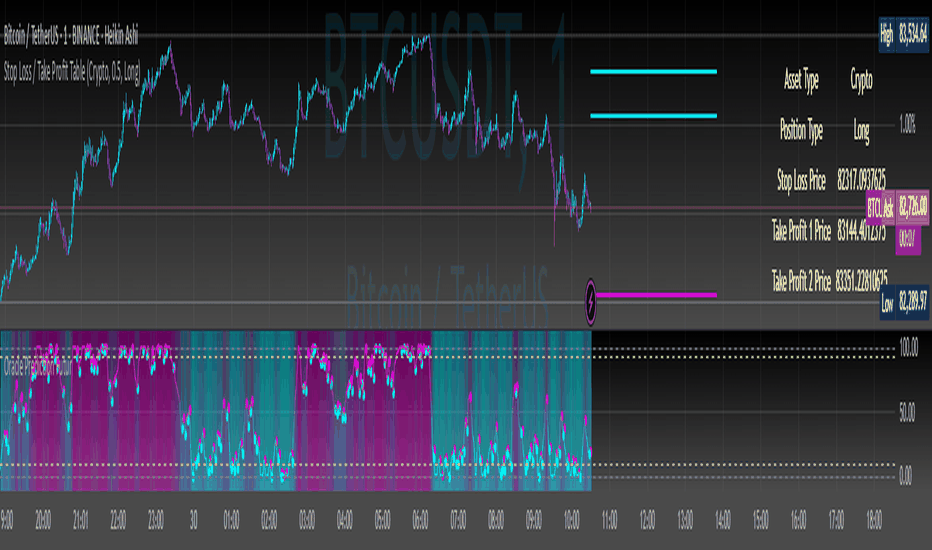Image resolution: width=932 pixels, height=550 pixels.
Task: Click the 15:00 time axis label
Action: [x=760, y=520]
